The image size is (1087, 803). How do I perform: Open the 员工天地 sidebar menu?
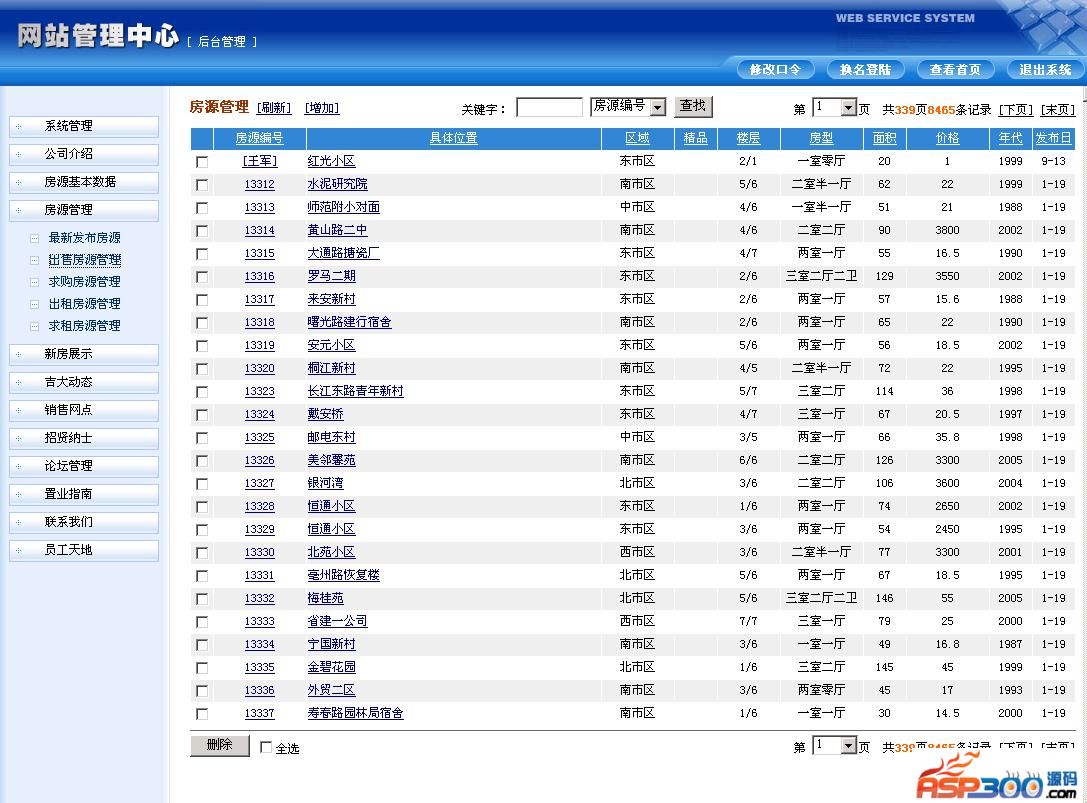tap(84, 550)
